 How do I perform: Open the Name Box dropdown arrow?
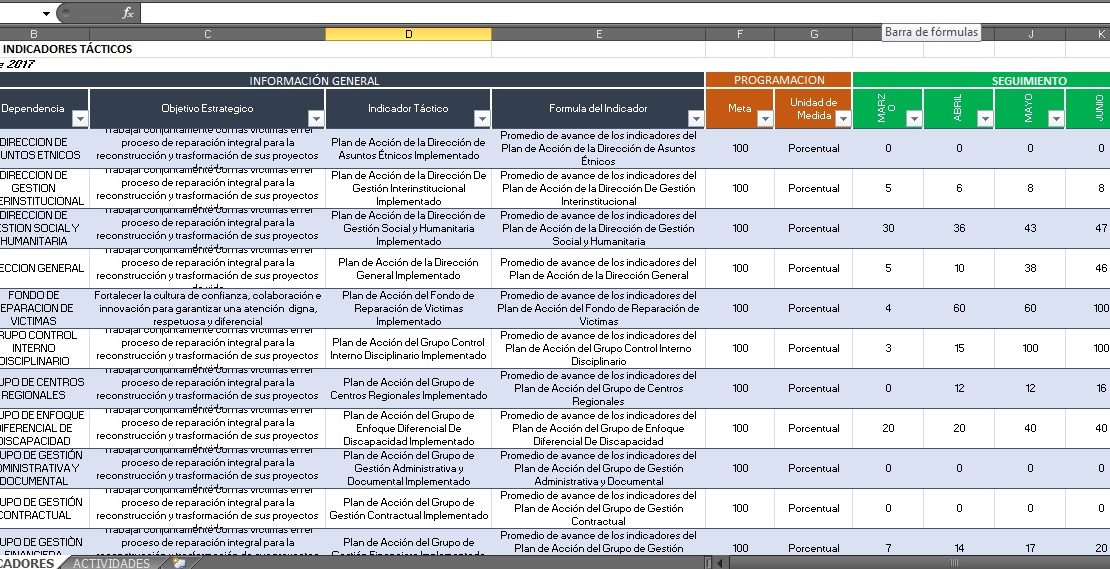[46, 13]
